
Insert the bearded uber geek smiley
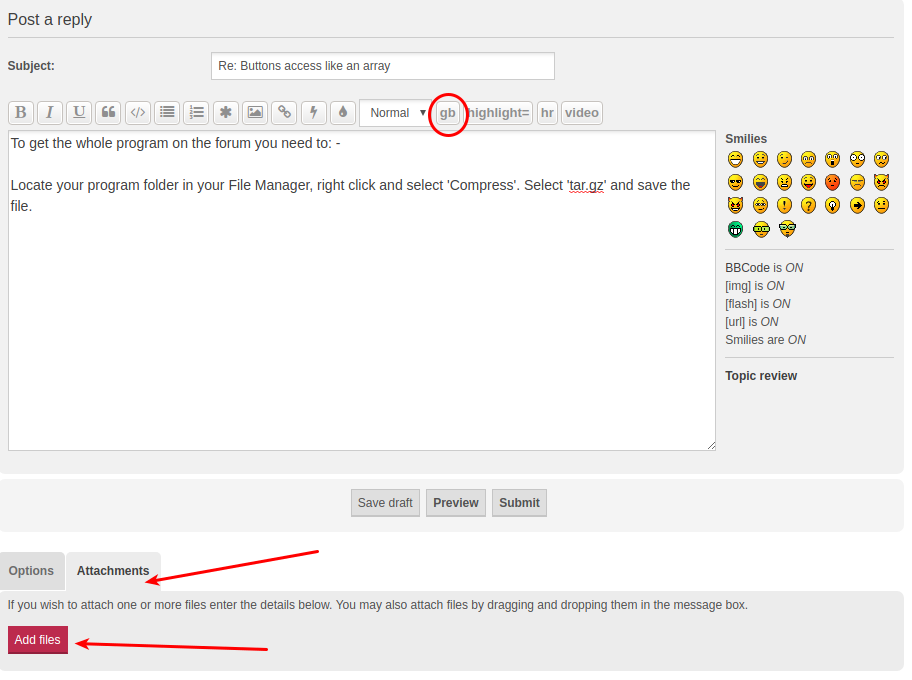click(788, 229)
